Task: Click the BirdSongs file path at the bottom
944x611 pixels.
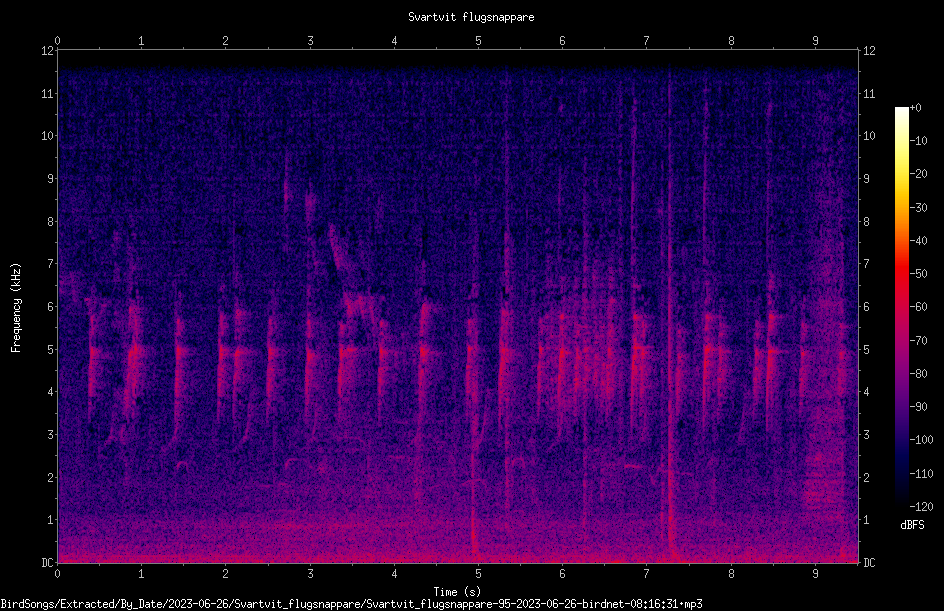Action: 352,604
